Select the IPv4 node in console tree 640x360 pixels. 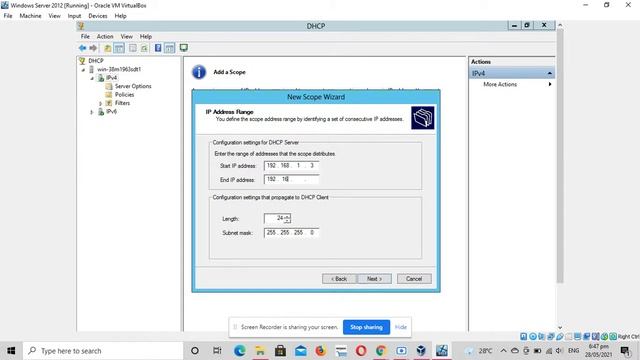111,78
